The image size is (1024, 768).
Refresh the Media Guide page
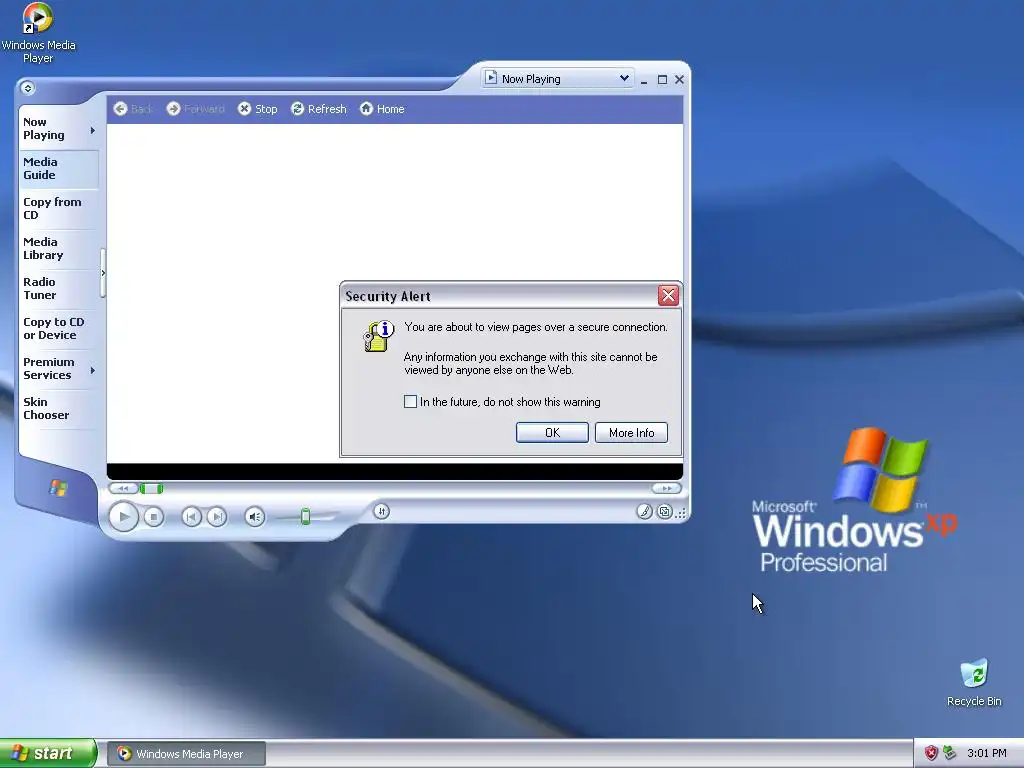[319, 109]
